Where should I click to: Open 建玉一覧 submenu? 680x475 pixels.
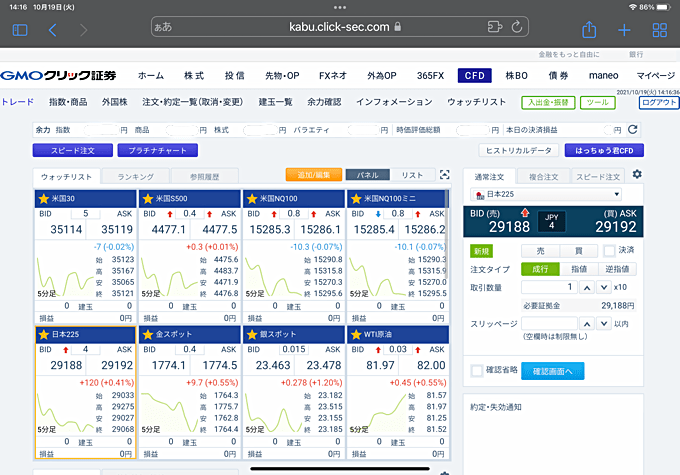276,102
